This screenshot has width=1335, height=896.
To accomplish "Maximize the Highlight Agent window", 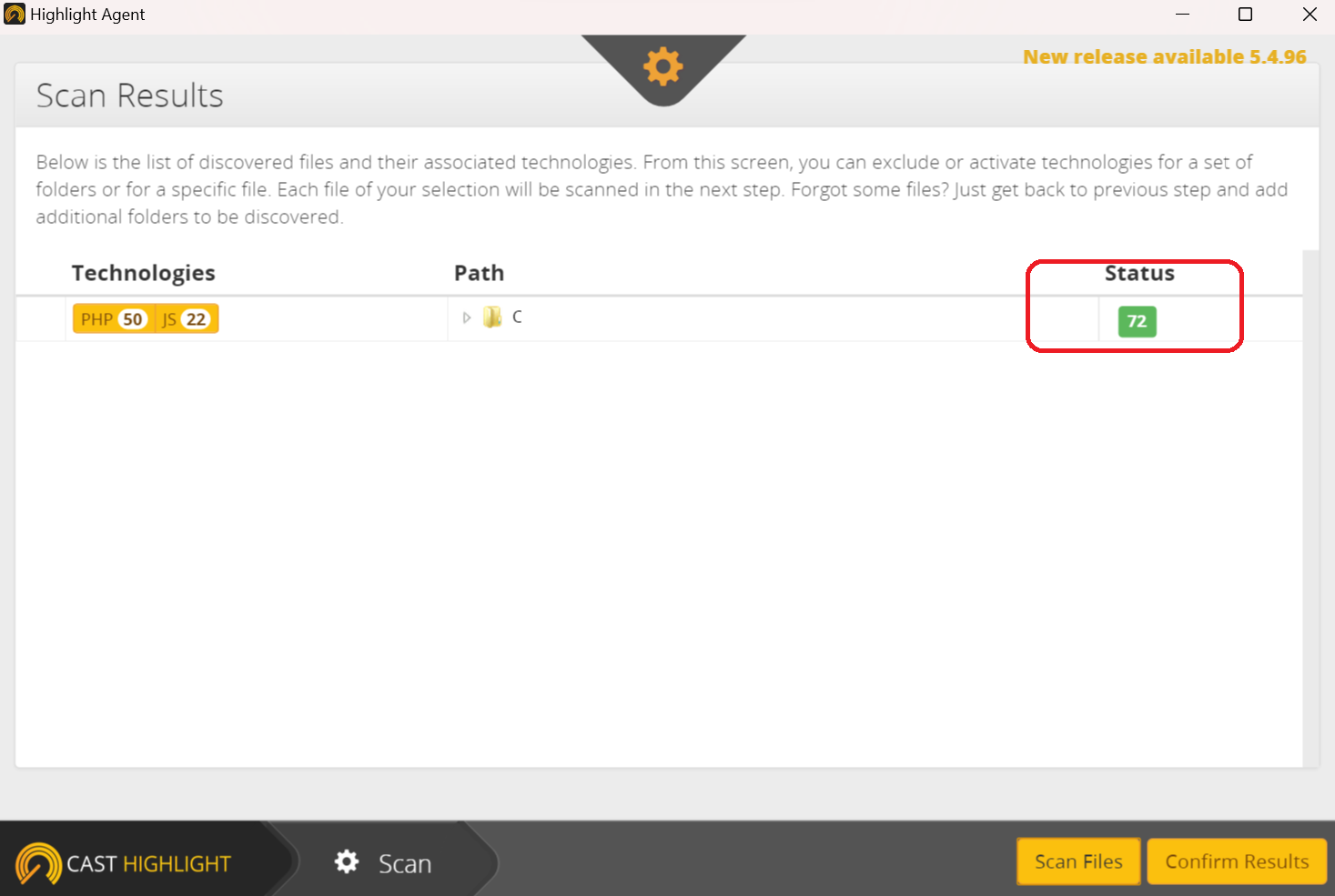I will coord(1246,15).
